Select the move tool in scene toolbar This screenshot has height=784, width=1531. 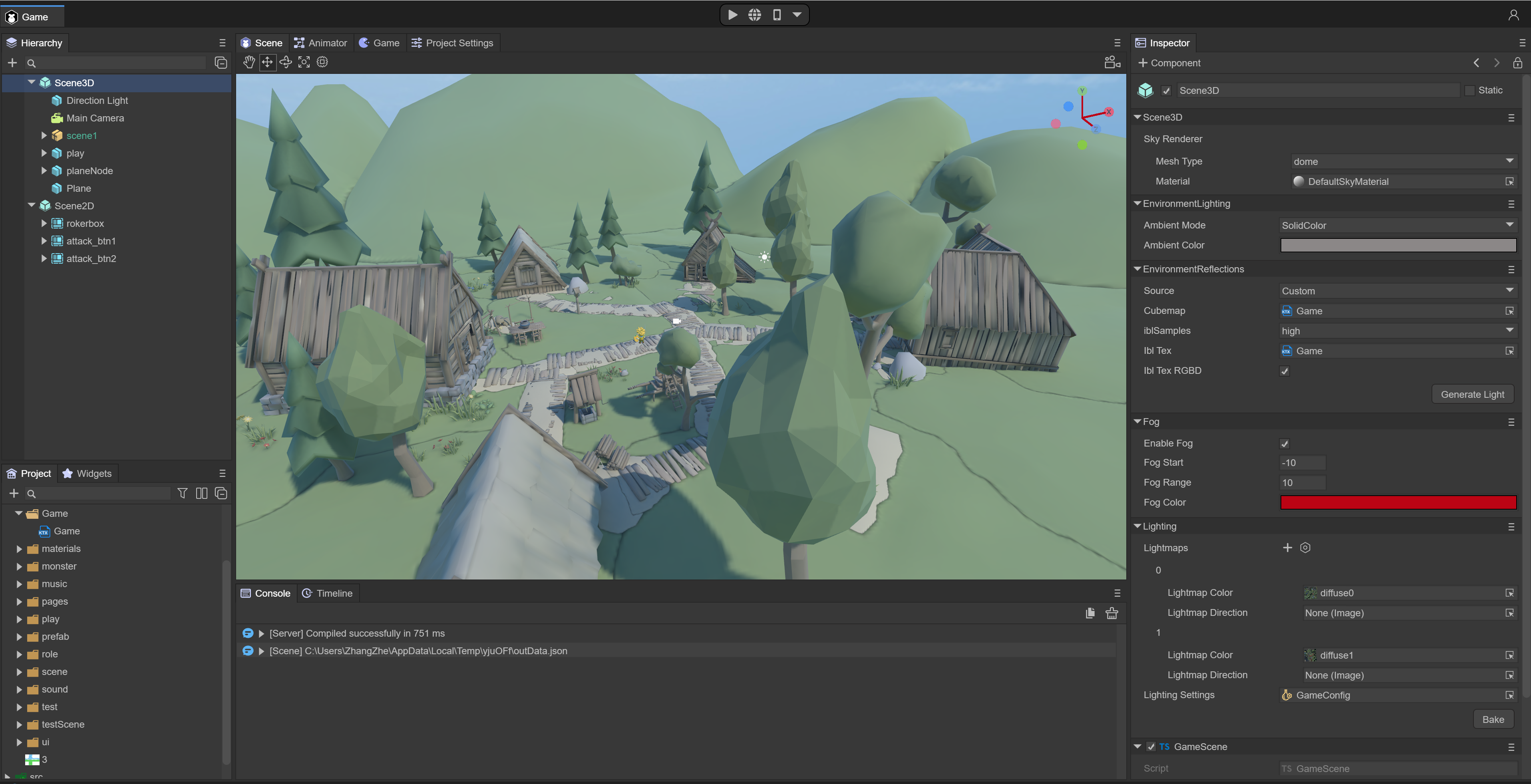coord(267,62)
